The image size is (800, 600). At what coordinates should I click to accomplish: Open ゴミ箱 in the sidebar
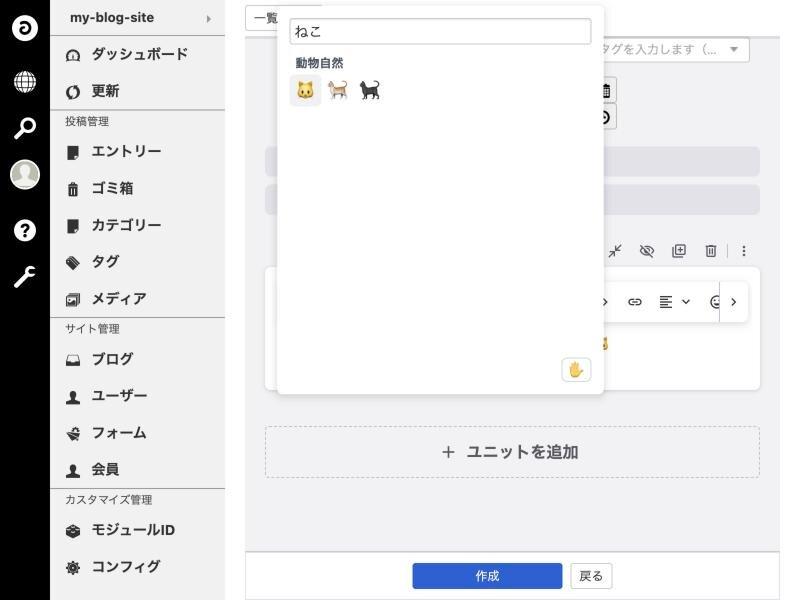pos(138,189)
